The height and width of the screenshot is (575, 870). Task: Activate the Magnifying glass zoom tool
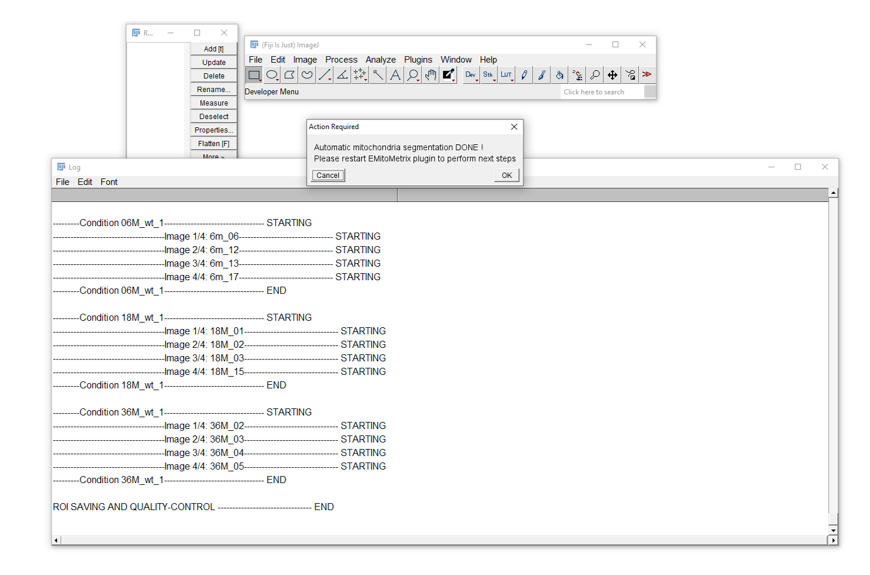coord(413,75)
